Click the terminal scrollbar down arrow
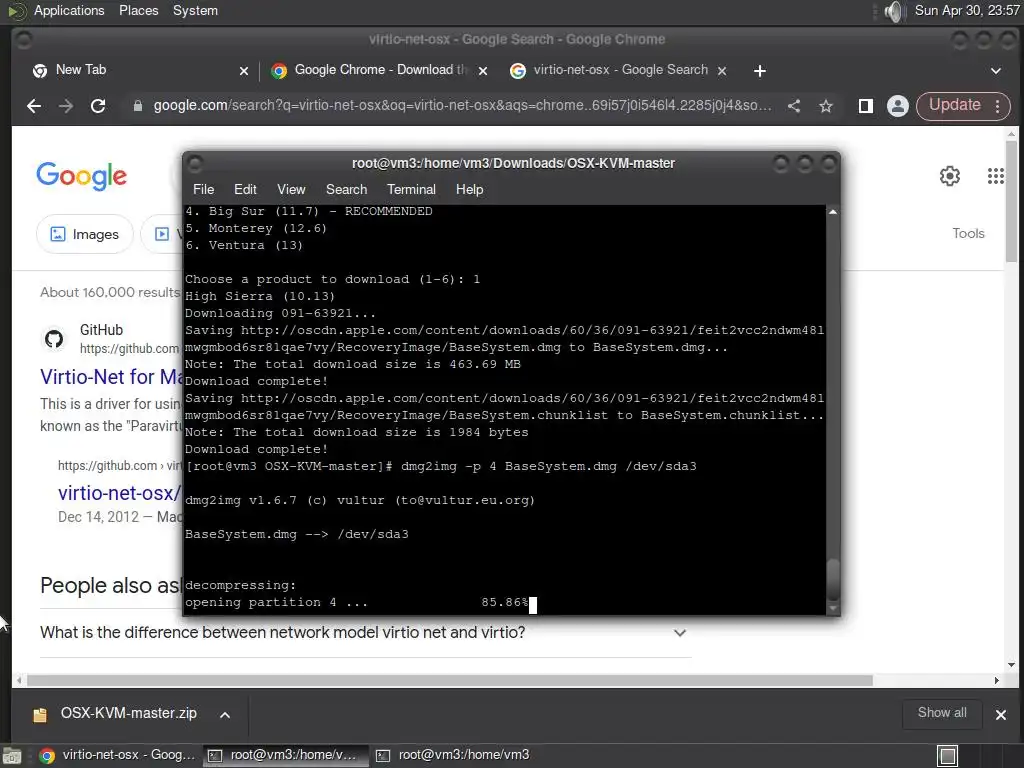 (x=833, y=608)
